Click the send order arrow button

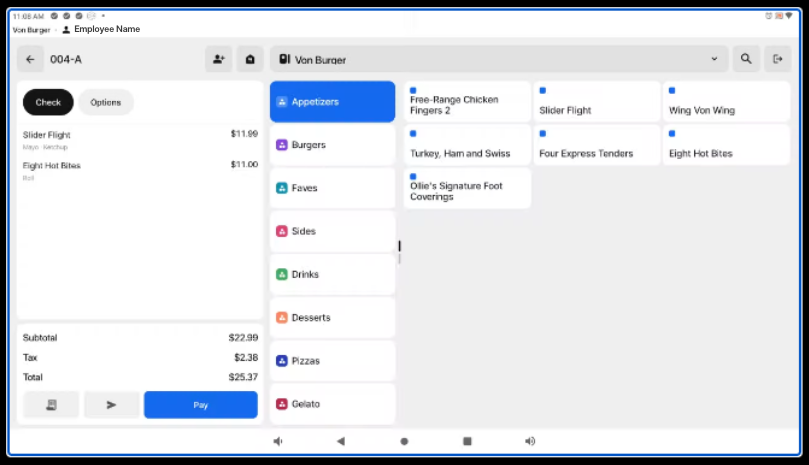pos(111,405)
